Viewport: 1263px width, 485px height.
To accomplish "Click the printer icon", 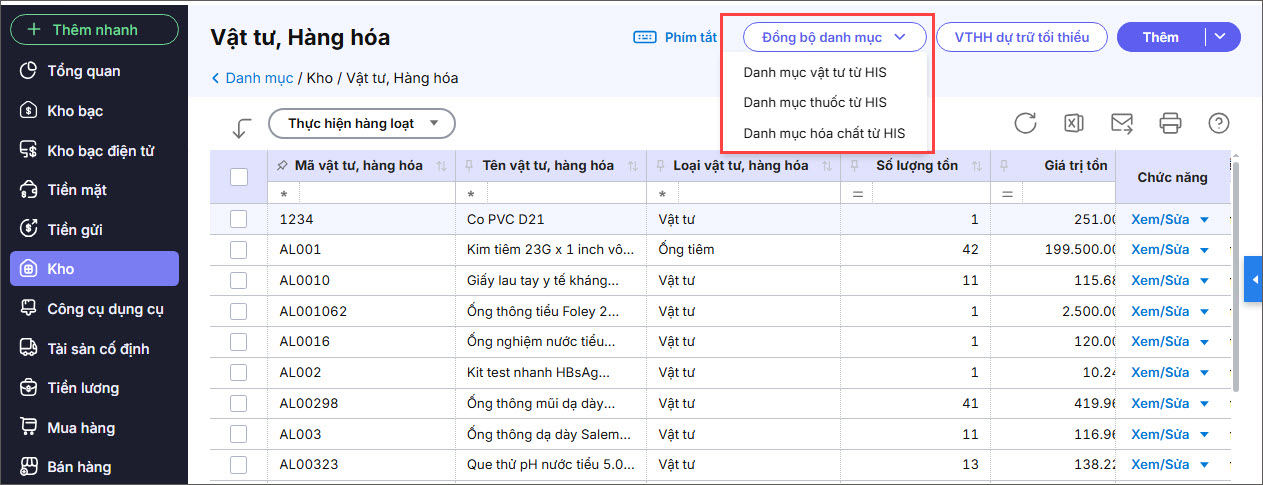I will (1170, 123).
